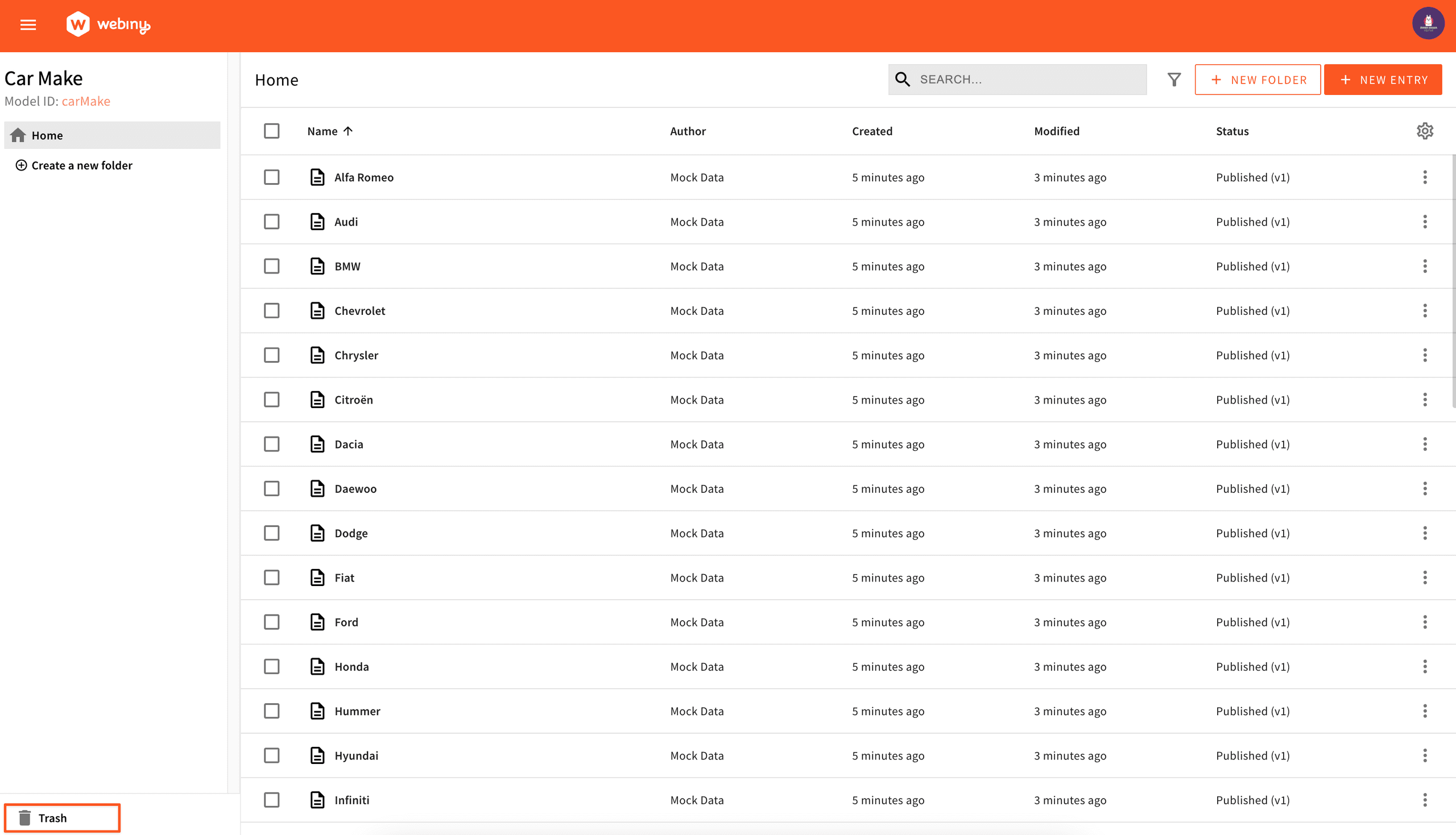This screenshot has width=1456, height=835.
Task: Open the user avatar menu
Action: click(1428, 23)
